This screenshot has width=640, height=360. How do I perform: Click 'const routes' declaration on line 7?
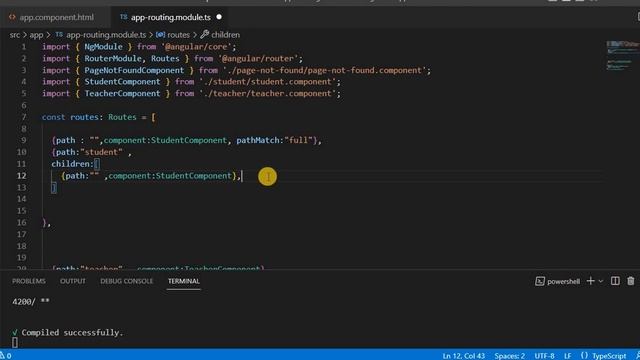click(x=70, y=117)
